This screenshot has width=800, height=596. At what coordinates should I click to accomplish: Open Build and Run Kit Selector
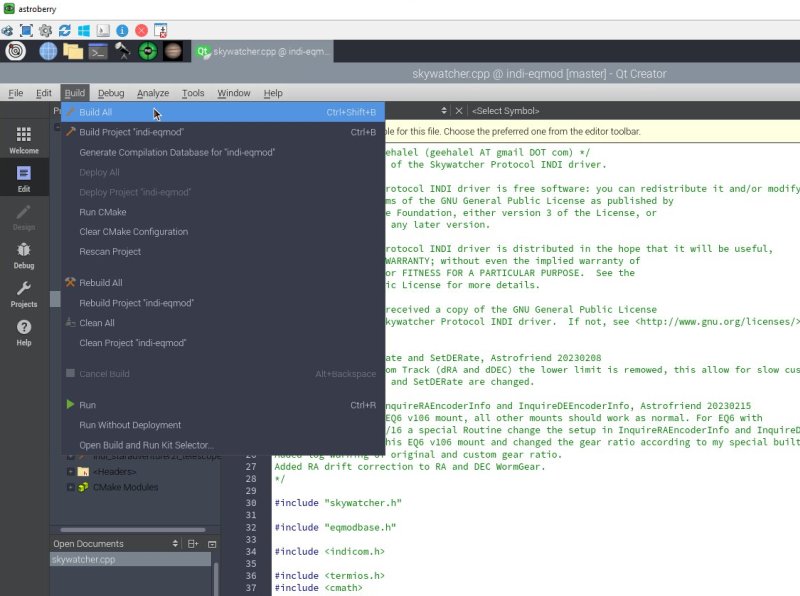[223, 445]
